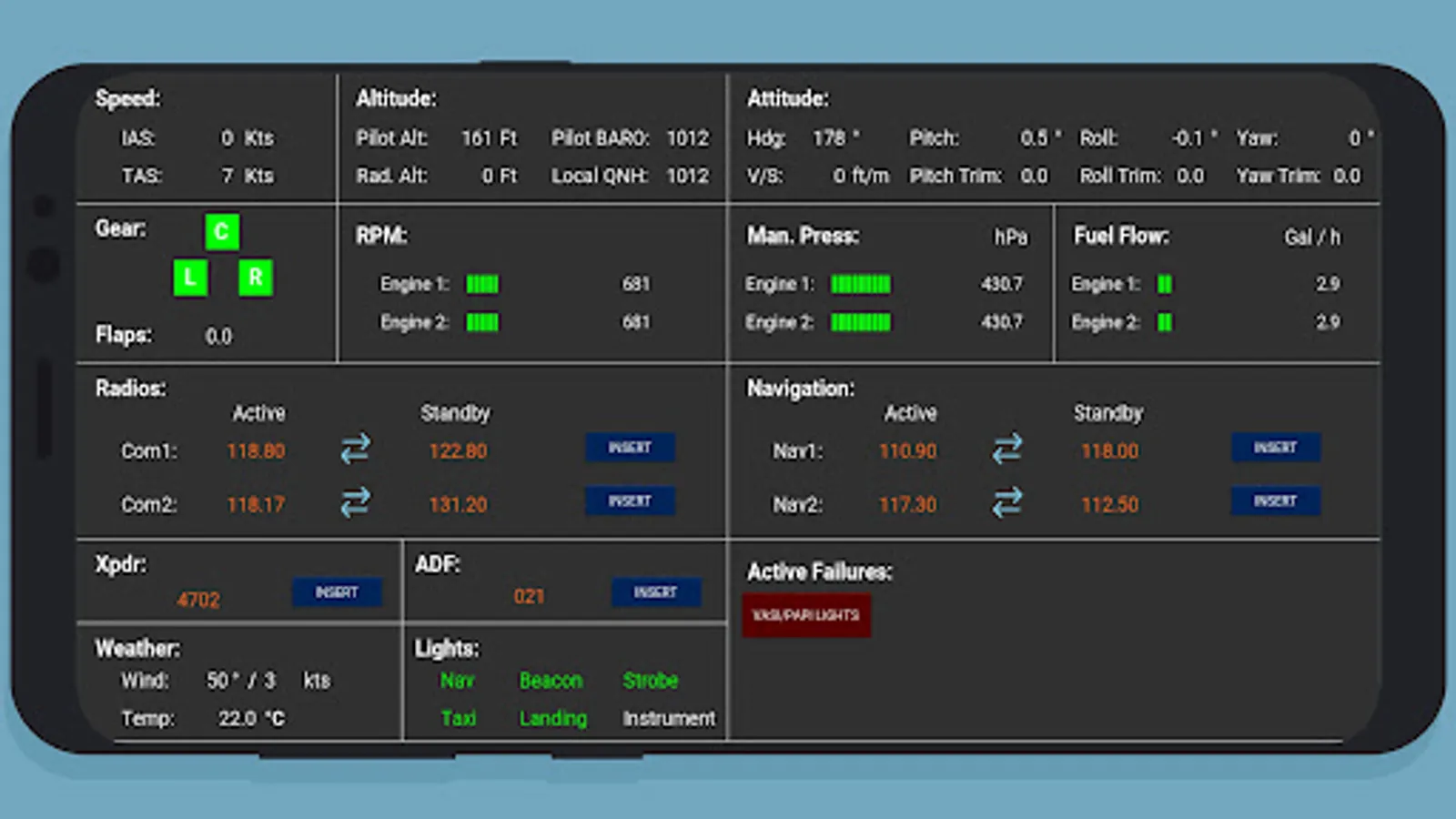1456x819 pixels.
Task: Click Insert button for Com1 standby
Action: [630, 448]
